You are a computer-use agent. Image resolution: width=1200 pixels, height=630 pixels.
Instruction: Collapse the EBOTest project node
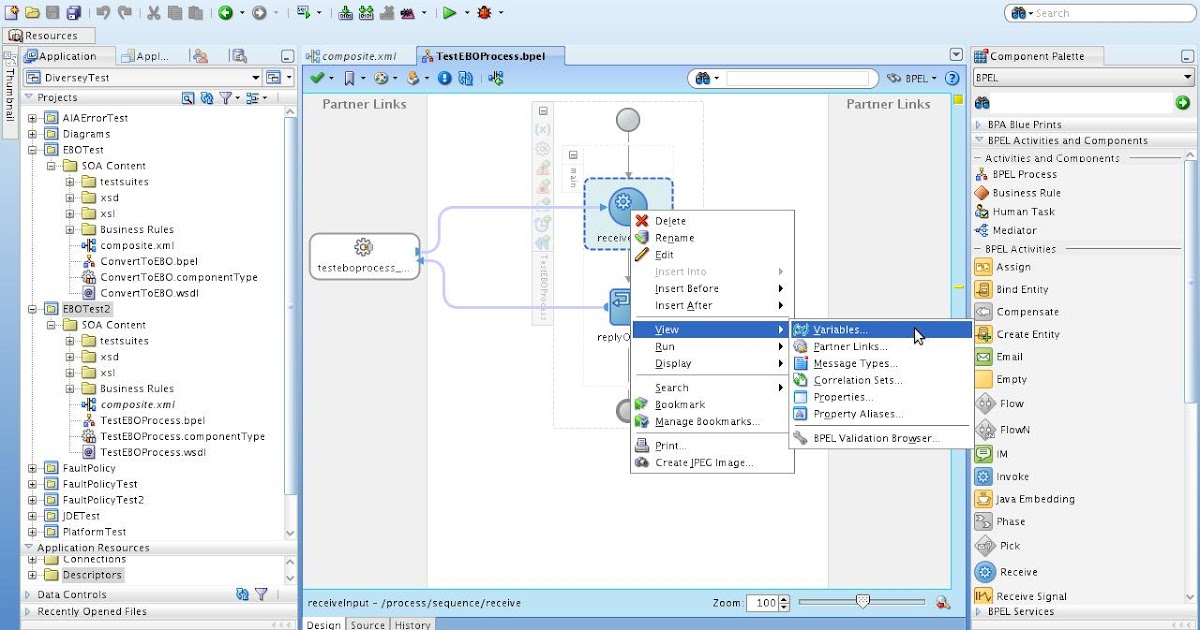click(x=32, y=149)
